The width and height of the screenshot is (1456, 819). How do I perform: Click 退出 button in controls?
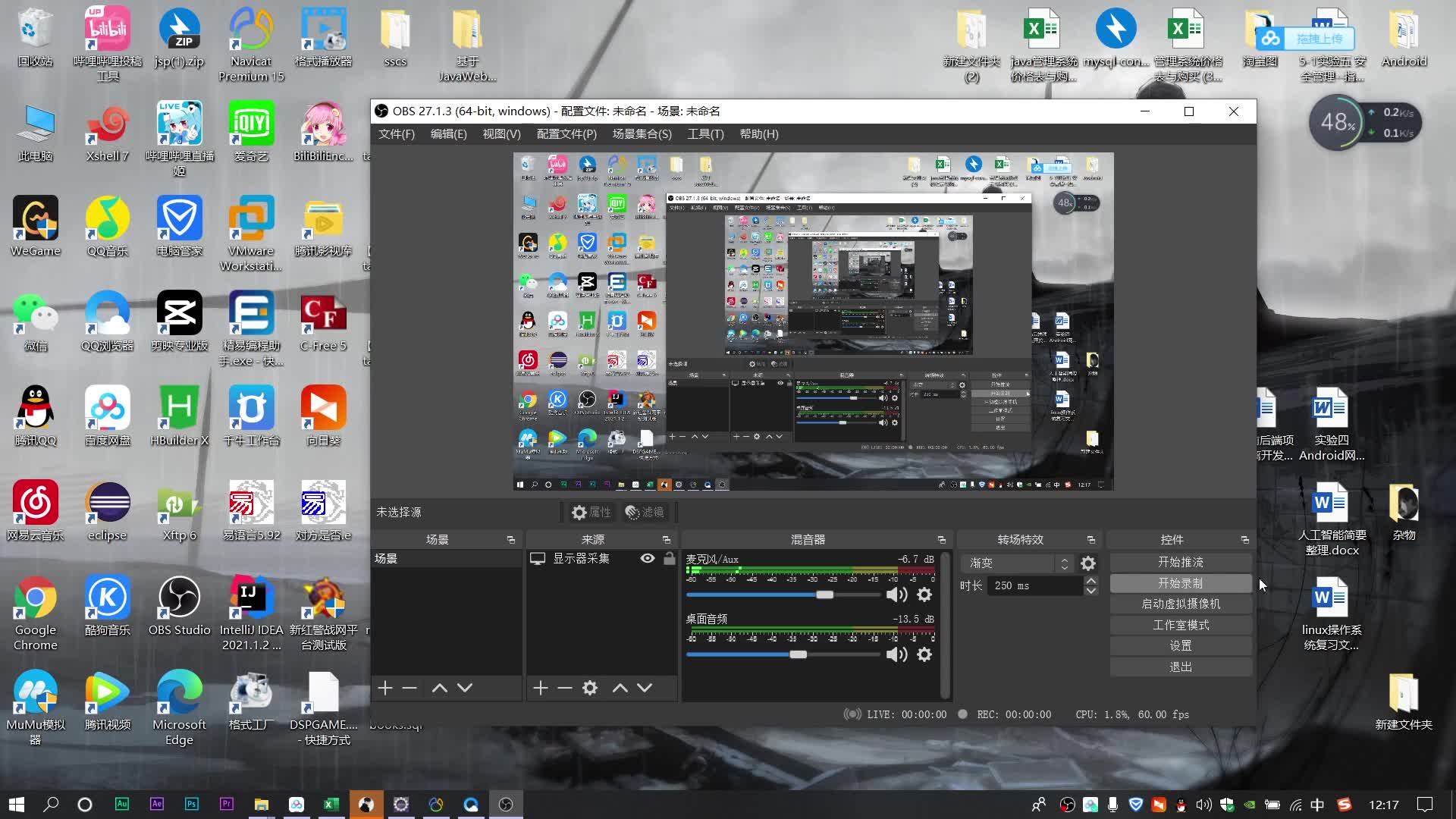tap(1181, 667)
